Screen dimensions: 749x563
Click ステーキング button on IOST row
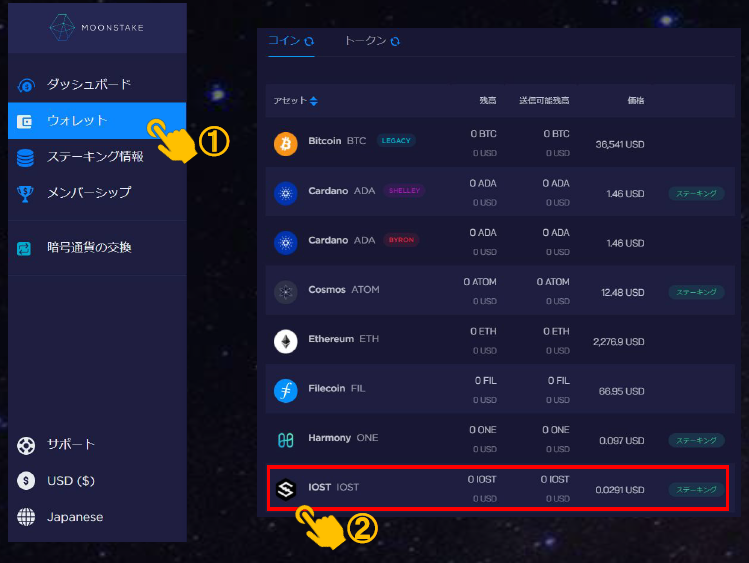696,489
